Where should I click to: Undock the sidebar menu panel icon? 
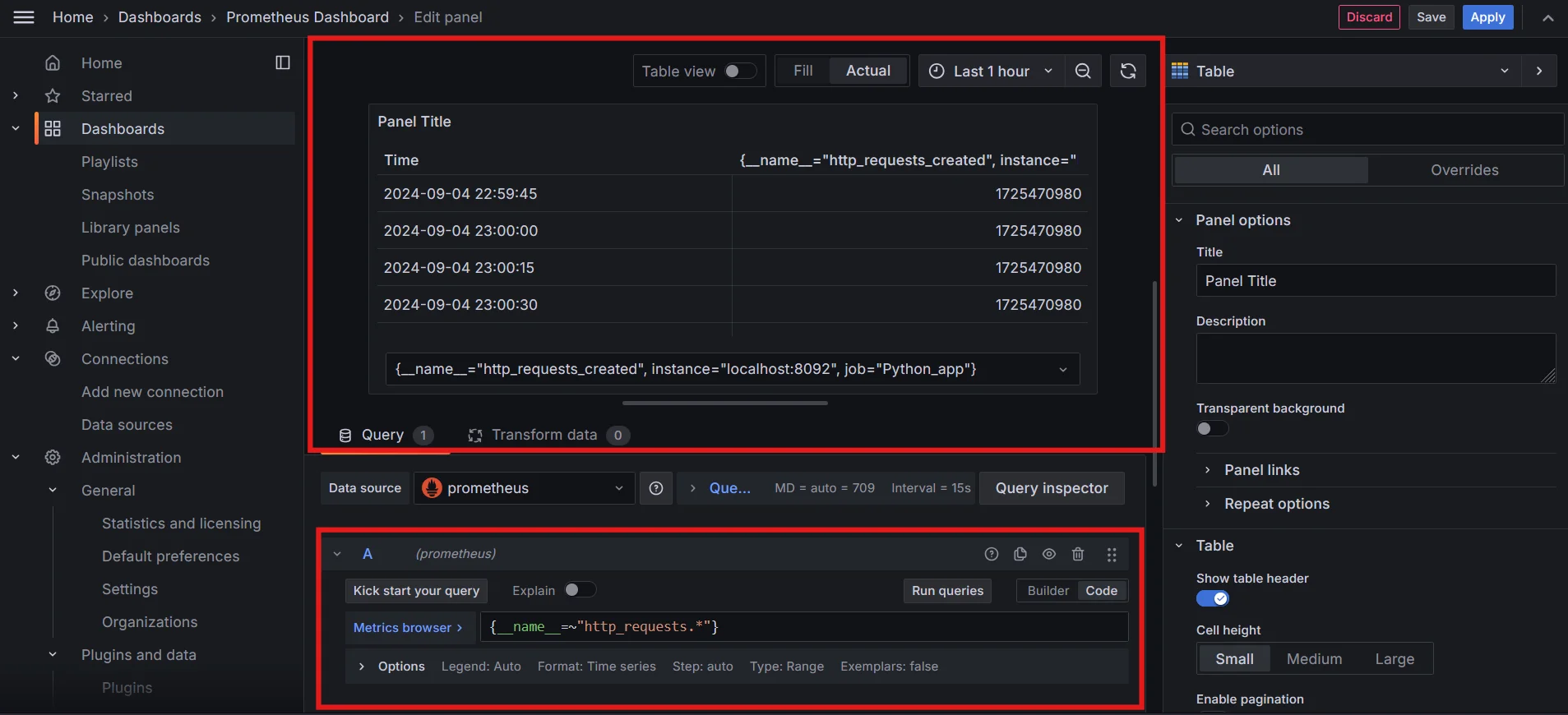coord(283,63)
